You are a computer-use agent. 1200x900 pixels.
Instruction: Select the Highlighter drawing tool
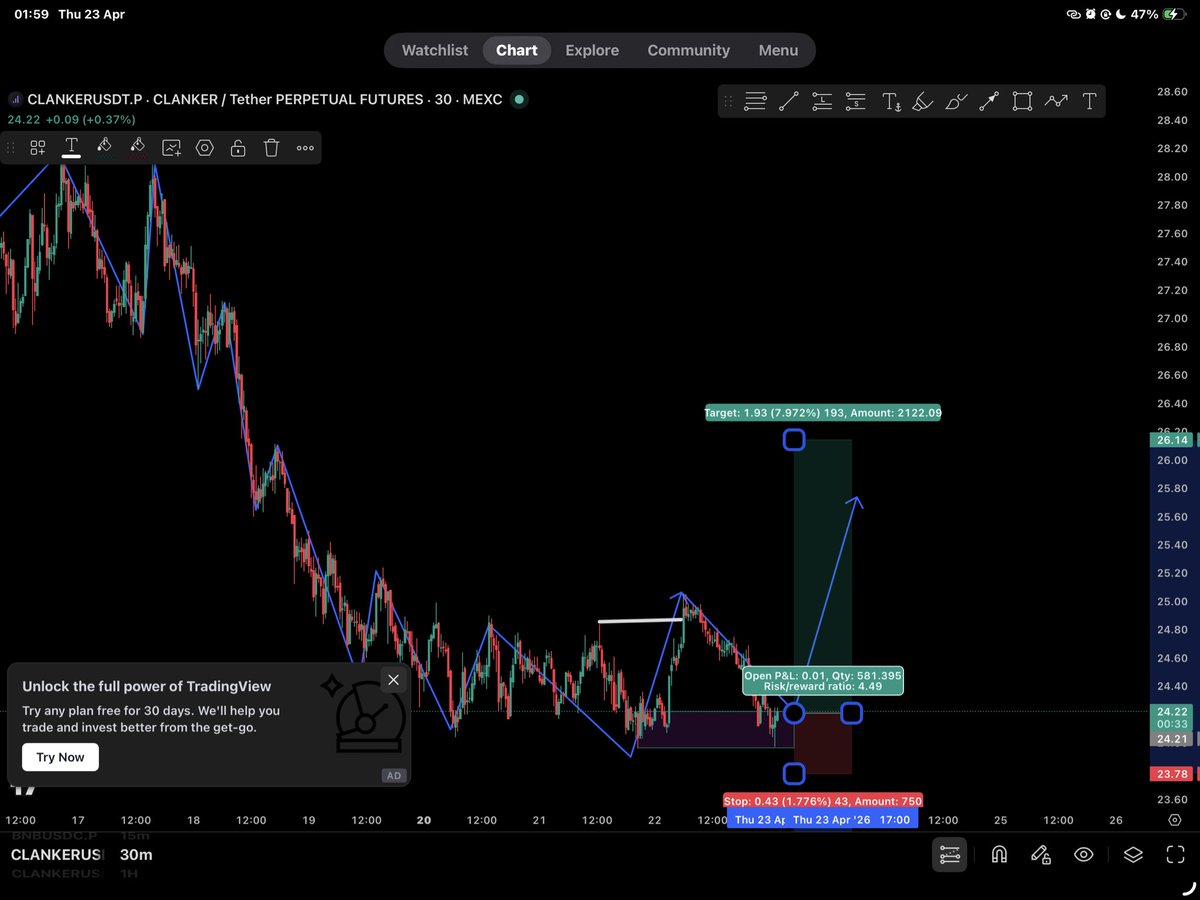point(923,101)
